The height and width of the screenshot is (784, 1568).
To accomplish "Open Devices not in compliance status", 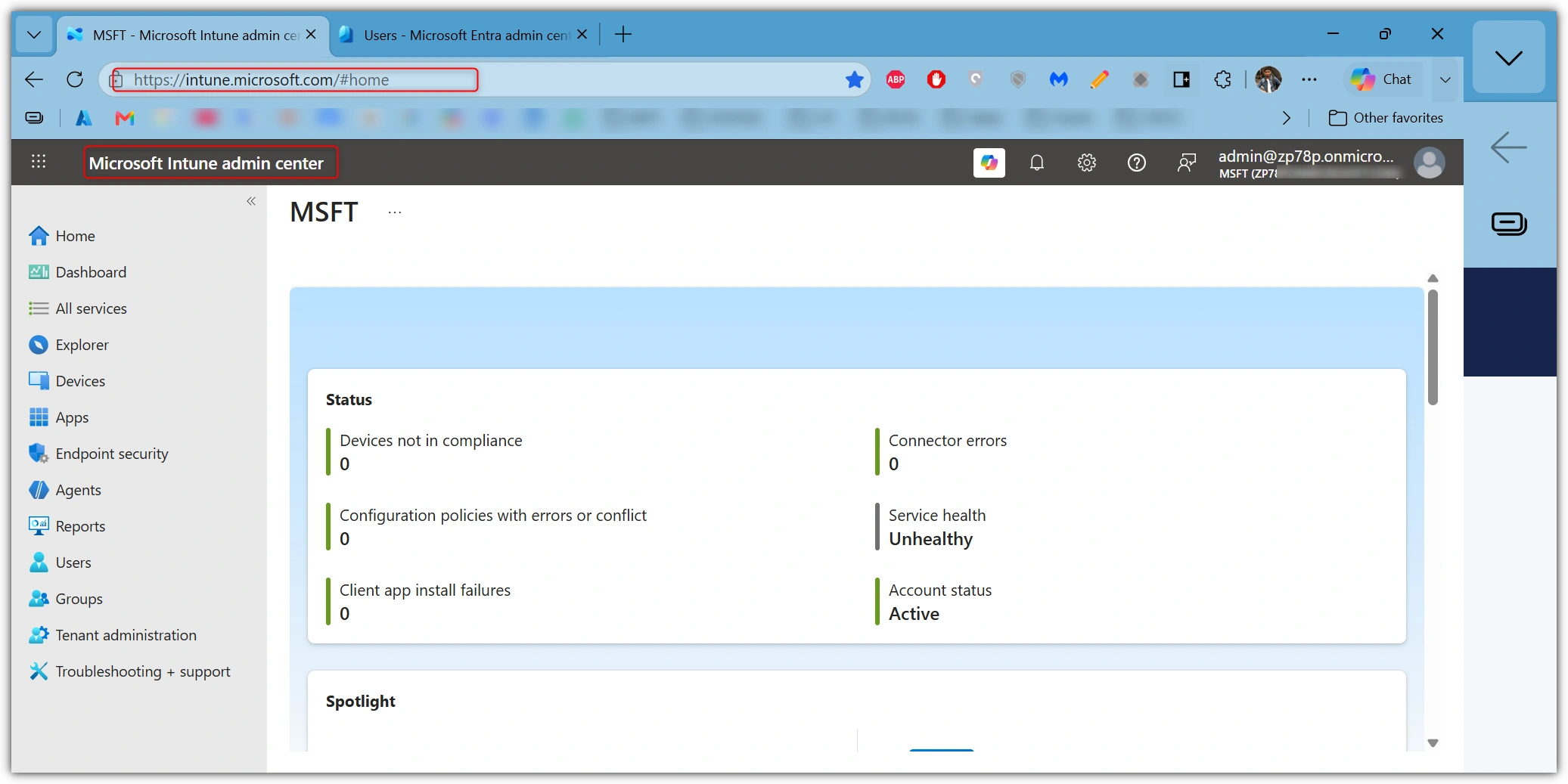I will 430,451.
